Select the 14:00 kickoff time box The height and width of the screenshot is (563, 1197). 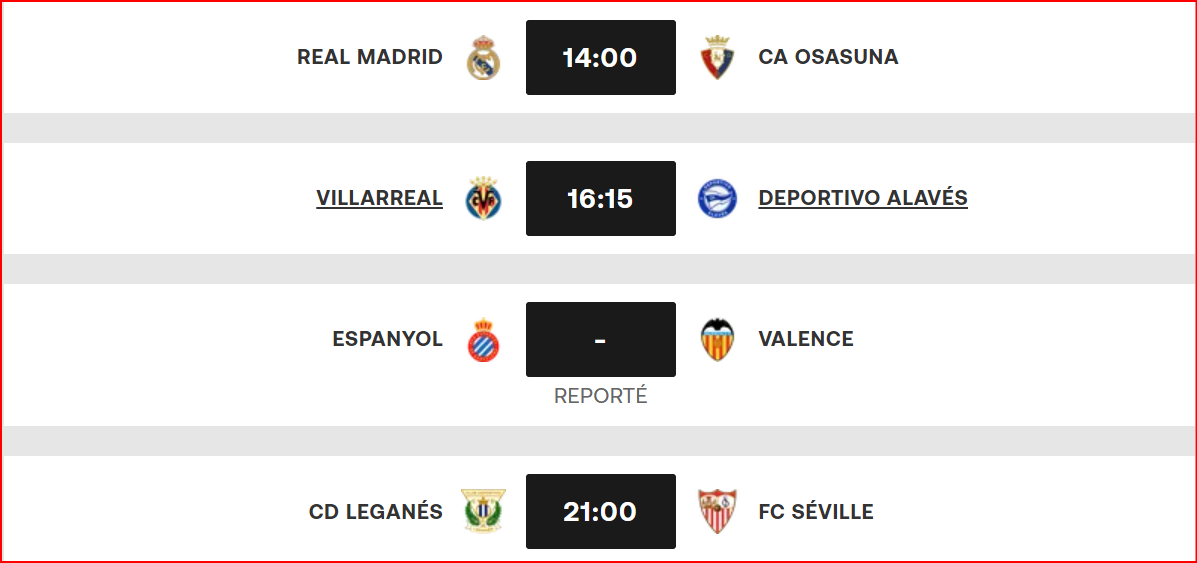pos(601,57)
